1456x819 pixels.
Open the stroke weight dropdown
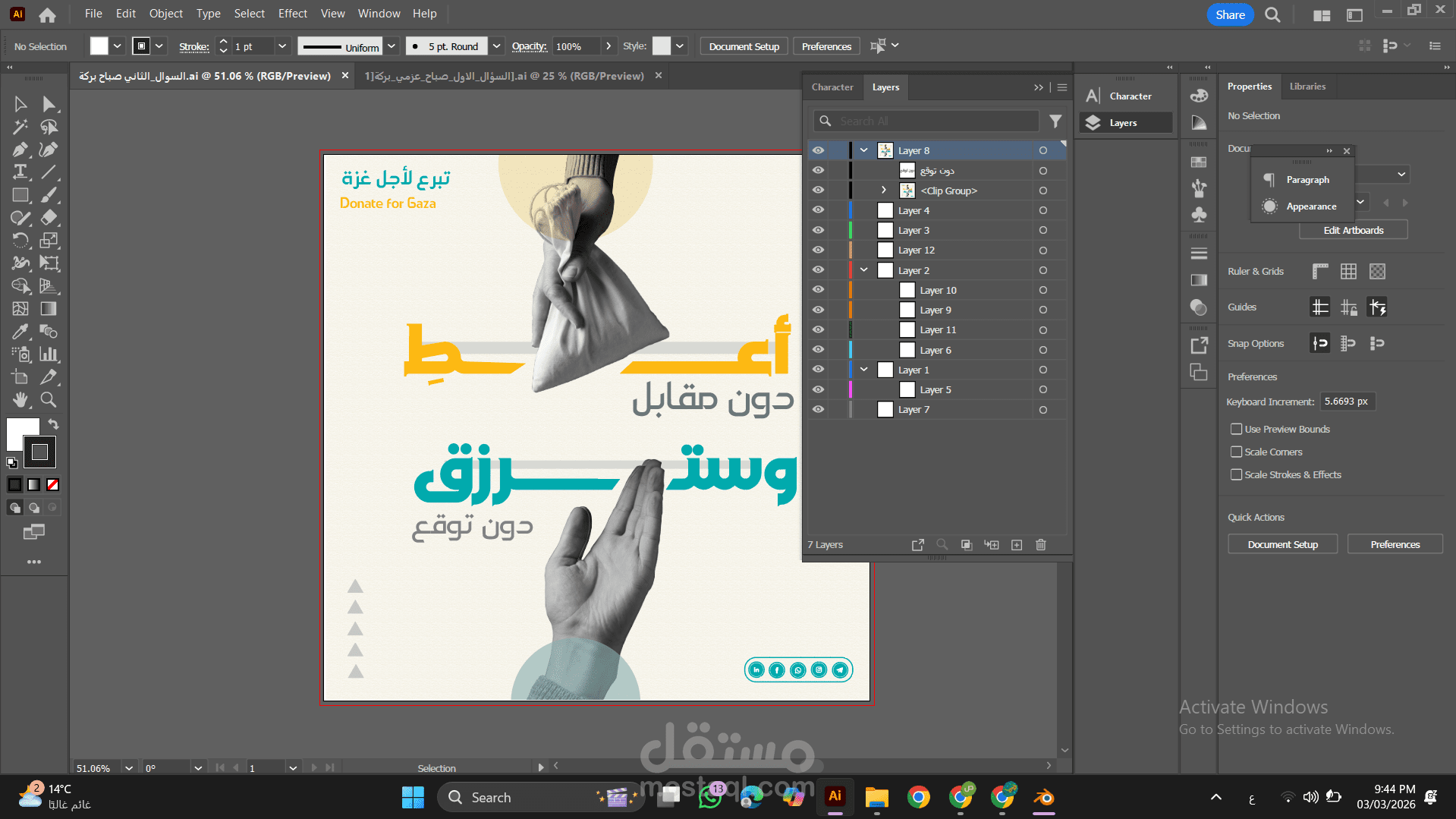point(282,46)
